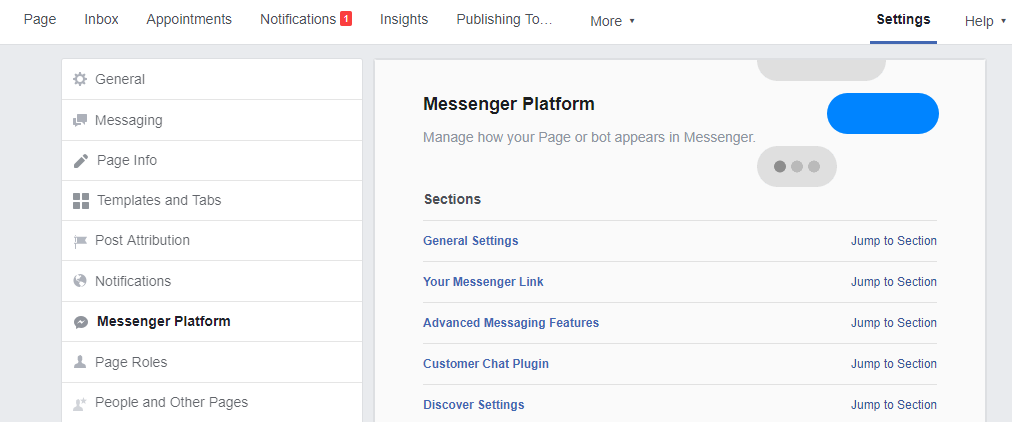Screen dimensions: 1012x422
Task: Jump to Section for Discover Settings
Action: click(894, 405)
